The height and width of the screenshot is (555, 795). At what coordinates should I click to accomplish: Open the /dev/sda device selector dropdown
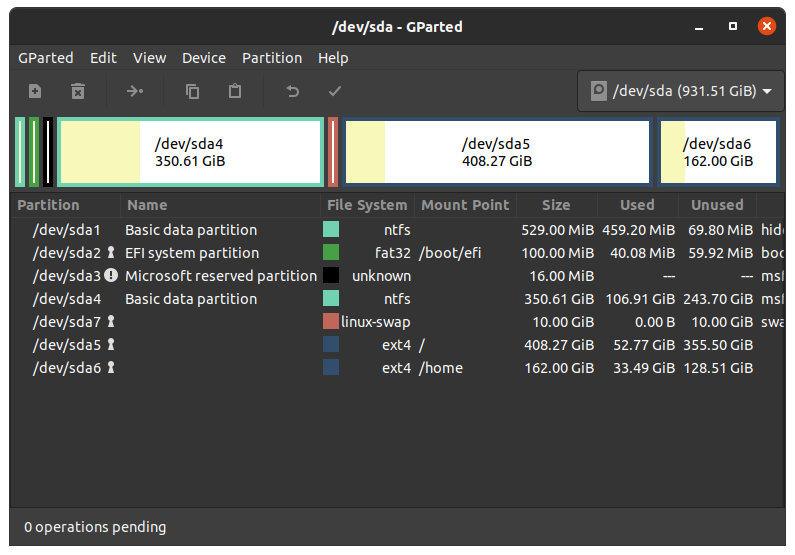(x=679, y=91)
